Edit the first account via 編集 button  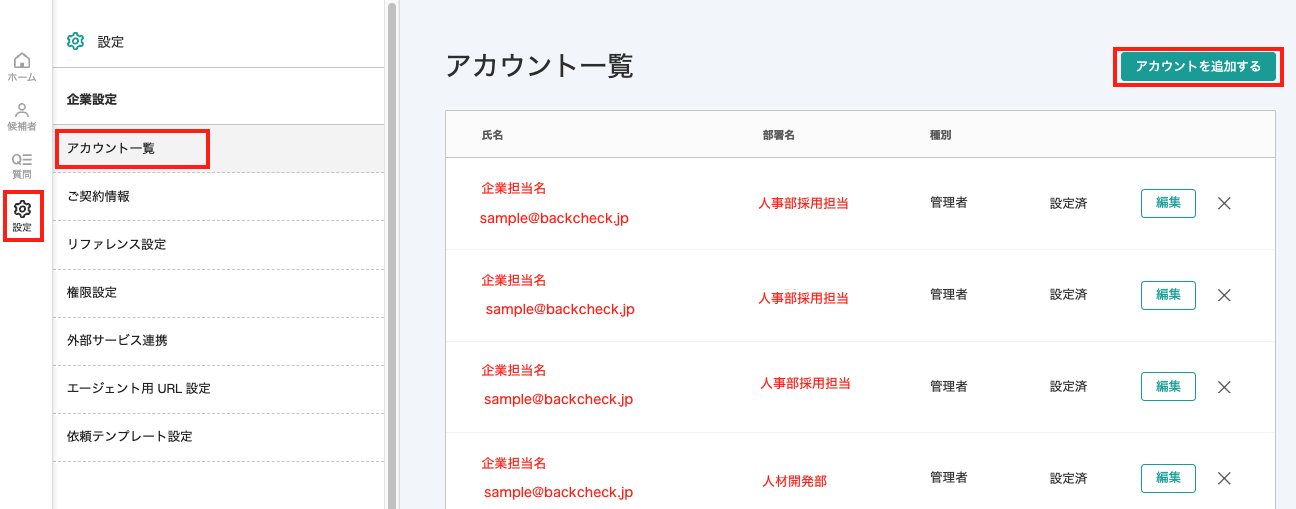point(1168,203)
